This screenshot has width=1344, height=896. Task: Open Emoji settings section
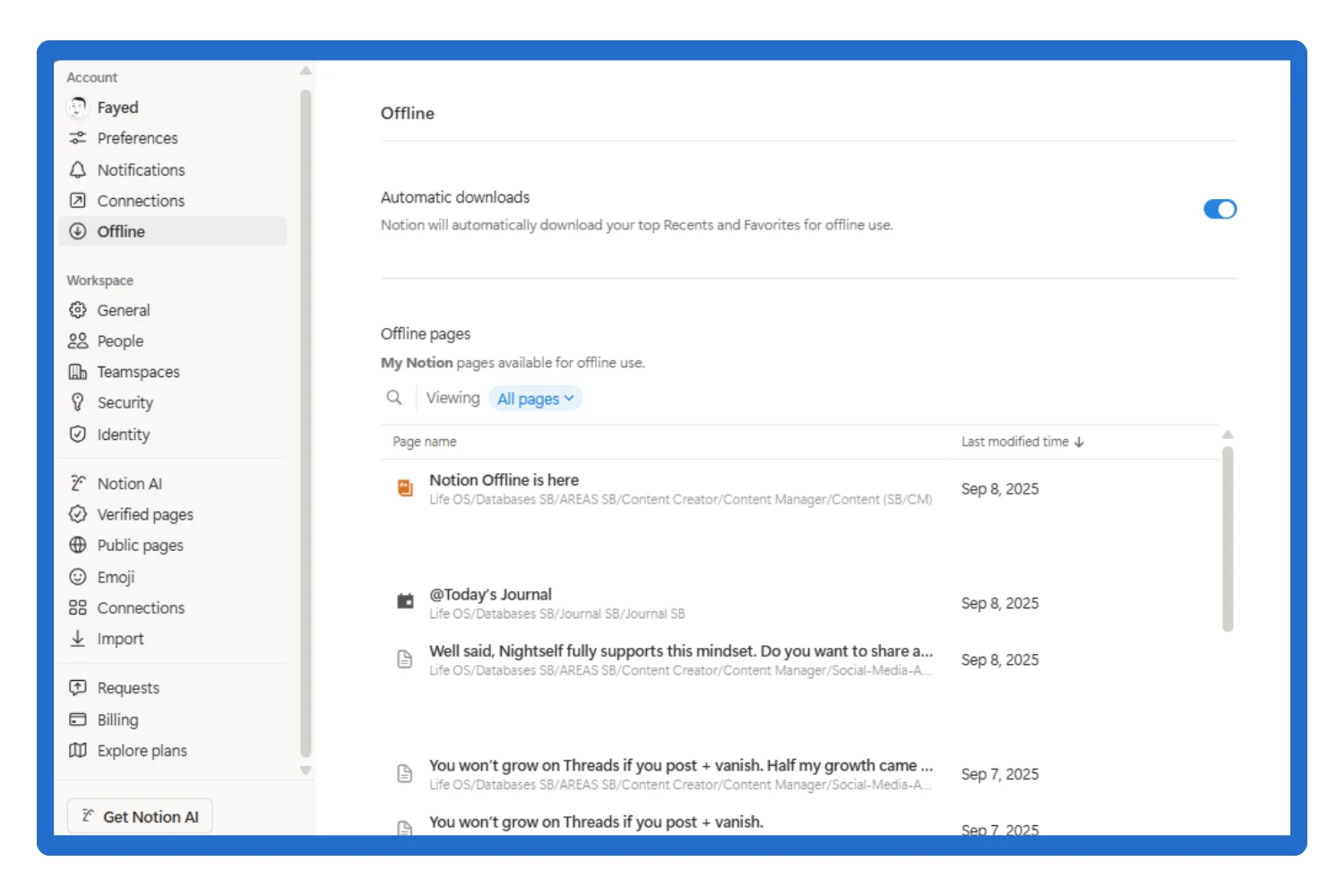(x=172, y=576)
